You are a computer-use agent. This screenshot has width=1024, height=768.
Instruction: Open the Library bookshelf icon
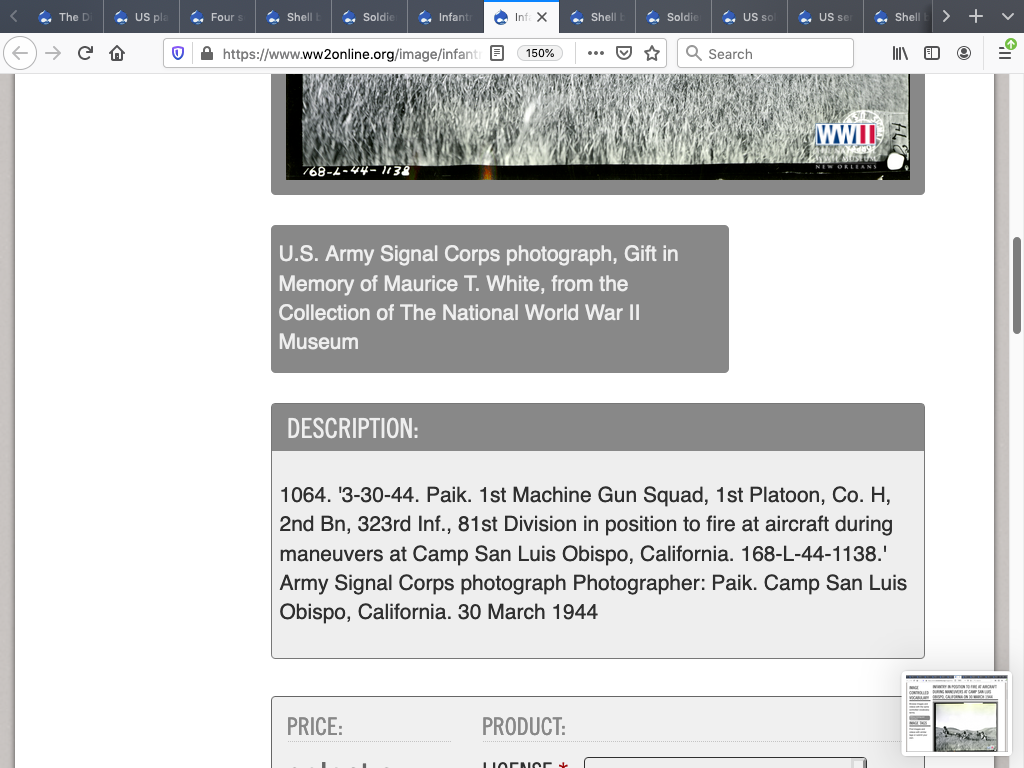point(900,54)
